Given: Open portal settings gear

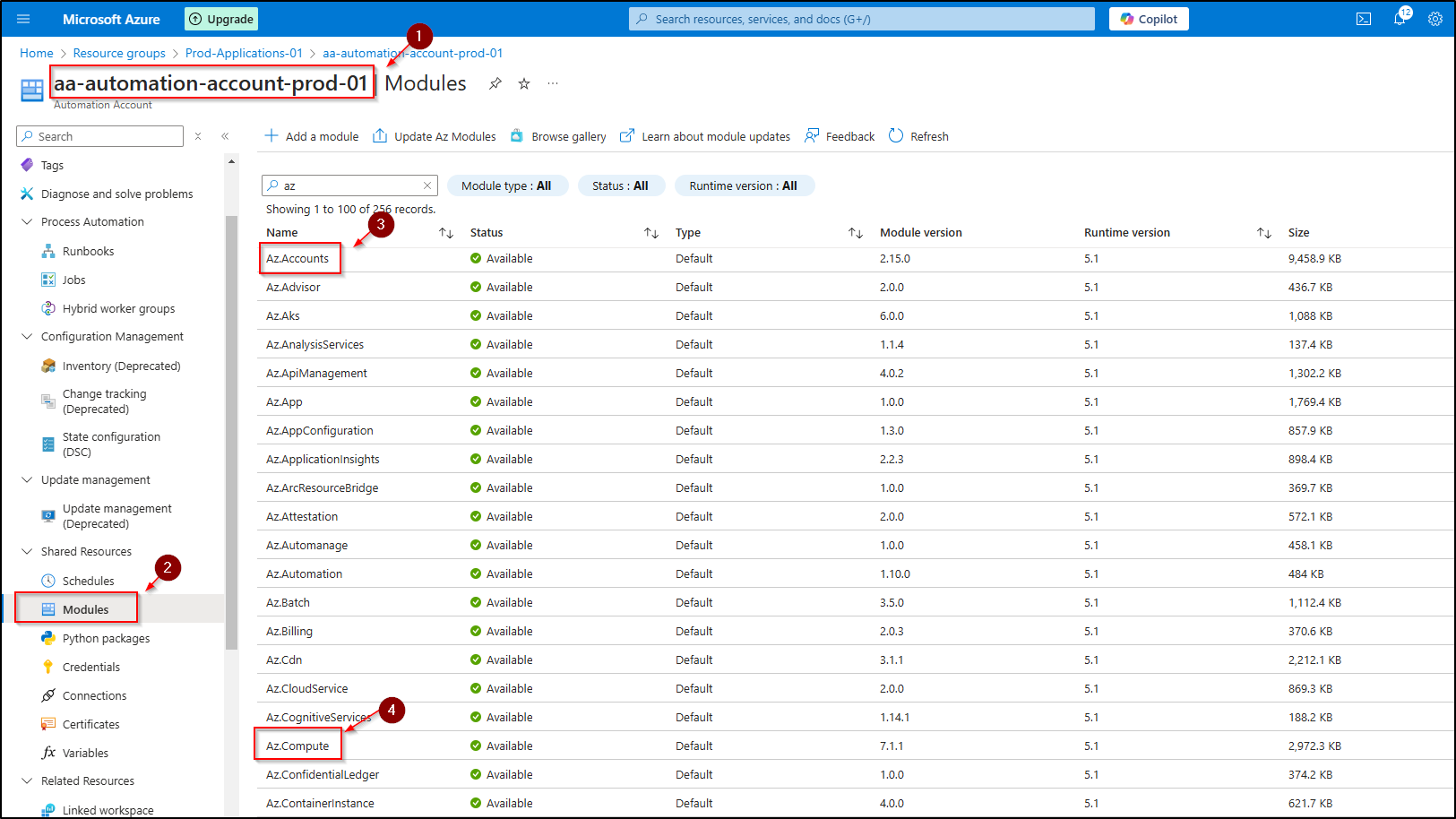Looking at the screenshot, I should 1435,19.
